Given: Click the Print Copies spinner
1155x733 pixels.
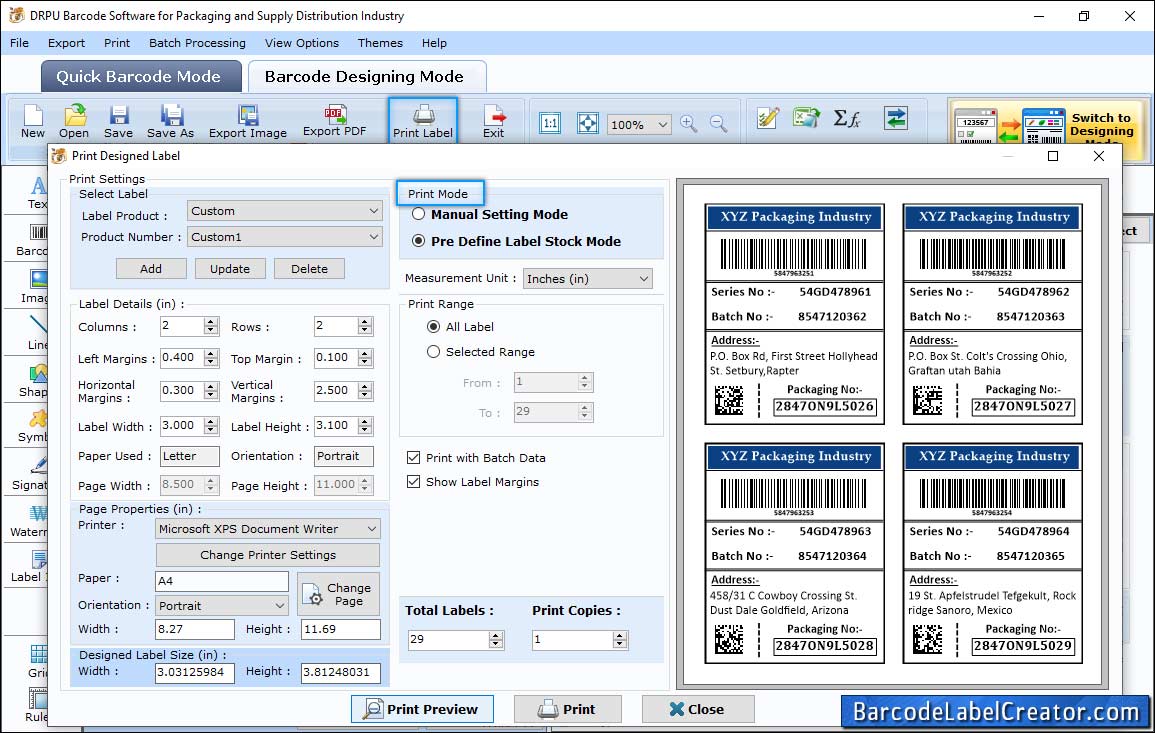Looking at the screenshot, I should coord(620,639).
